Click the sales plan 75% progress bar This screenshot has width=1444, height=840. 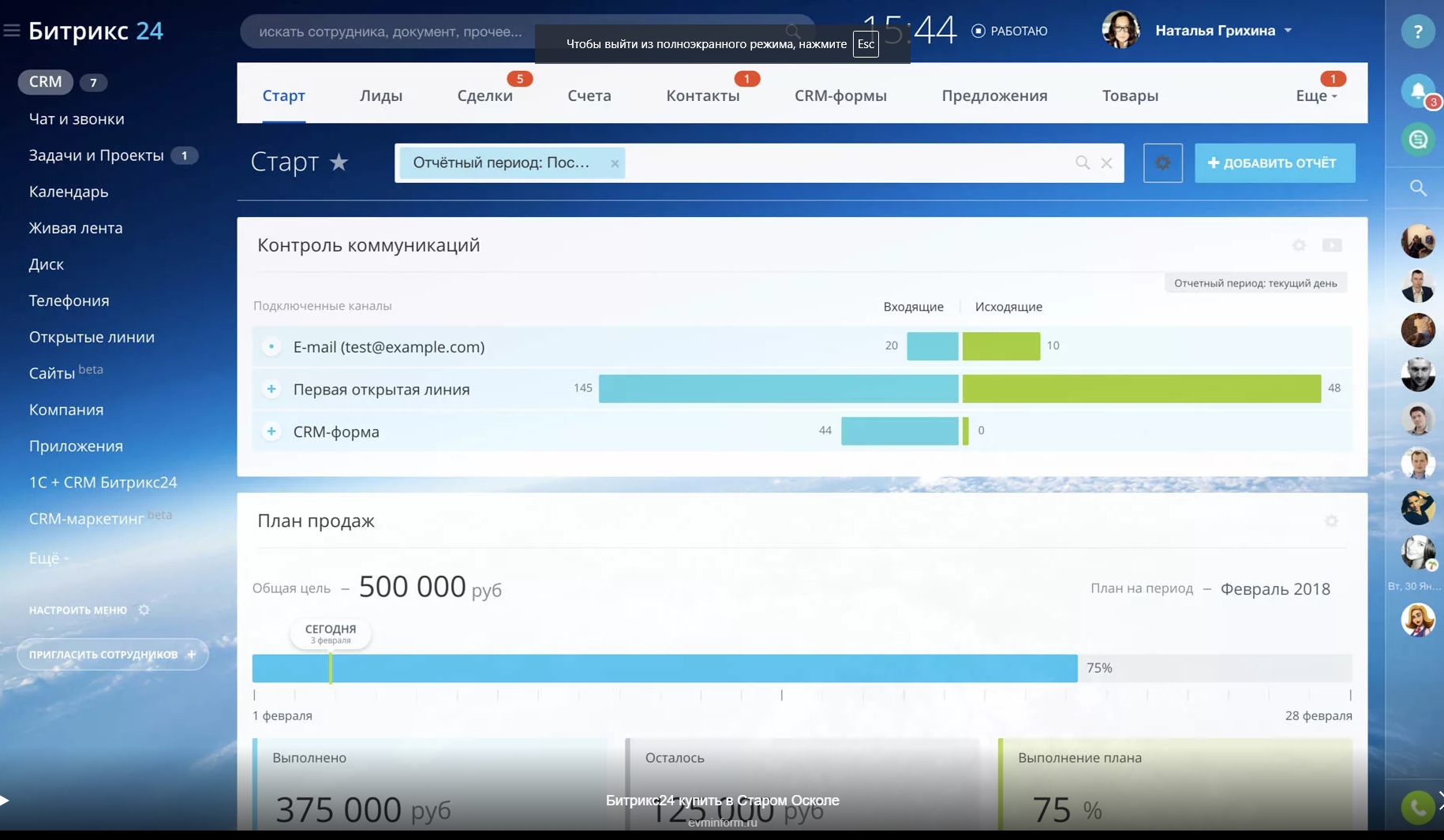click(x=664, y=668)
